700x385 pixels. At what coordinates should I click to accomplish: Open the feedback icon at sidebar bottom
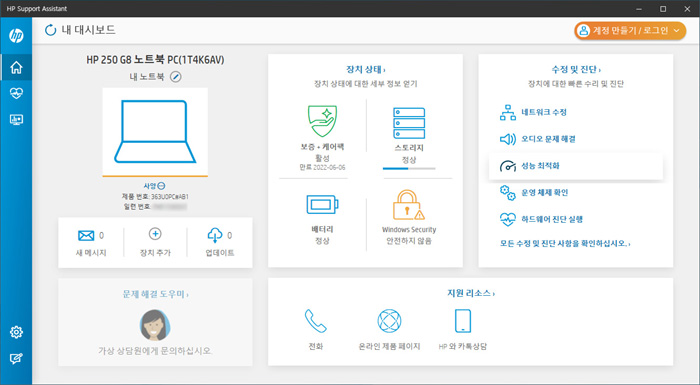tap(16, 358)
